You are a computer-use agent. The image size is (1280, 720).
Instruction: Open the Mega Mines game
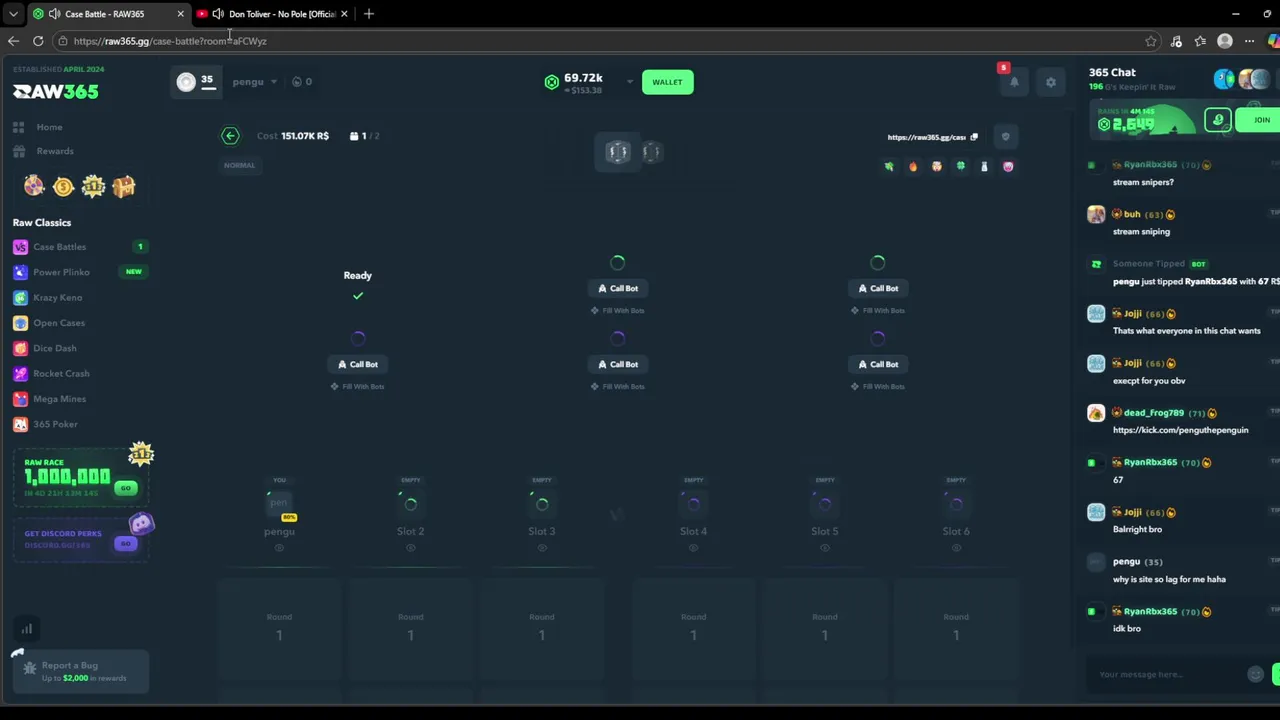pos(60,399)
